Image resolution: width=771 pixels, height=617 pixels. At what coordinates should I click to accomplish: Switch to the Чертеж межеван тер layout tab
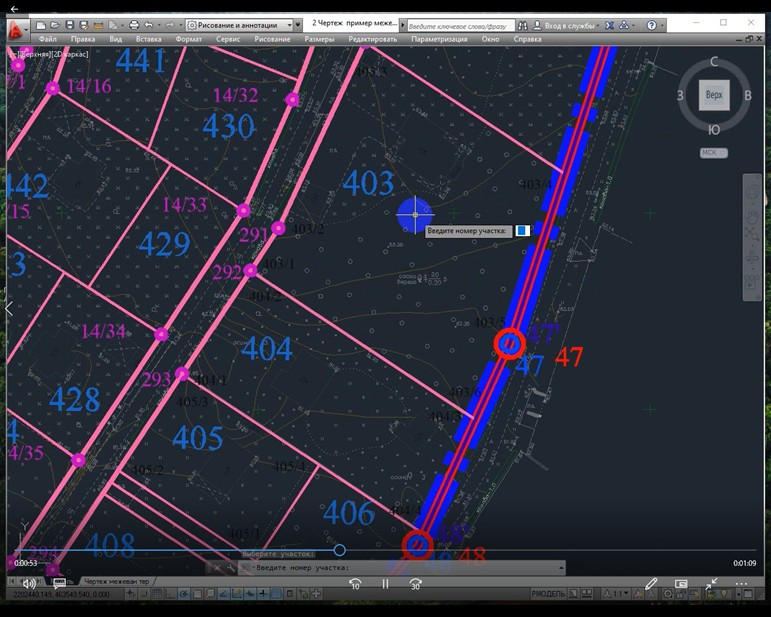[x=117, y=581]
